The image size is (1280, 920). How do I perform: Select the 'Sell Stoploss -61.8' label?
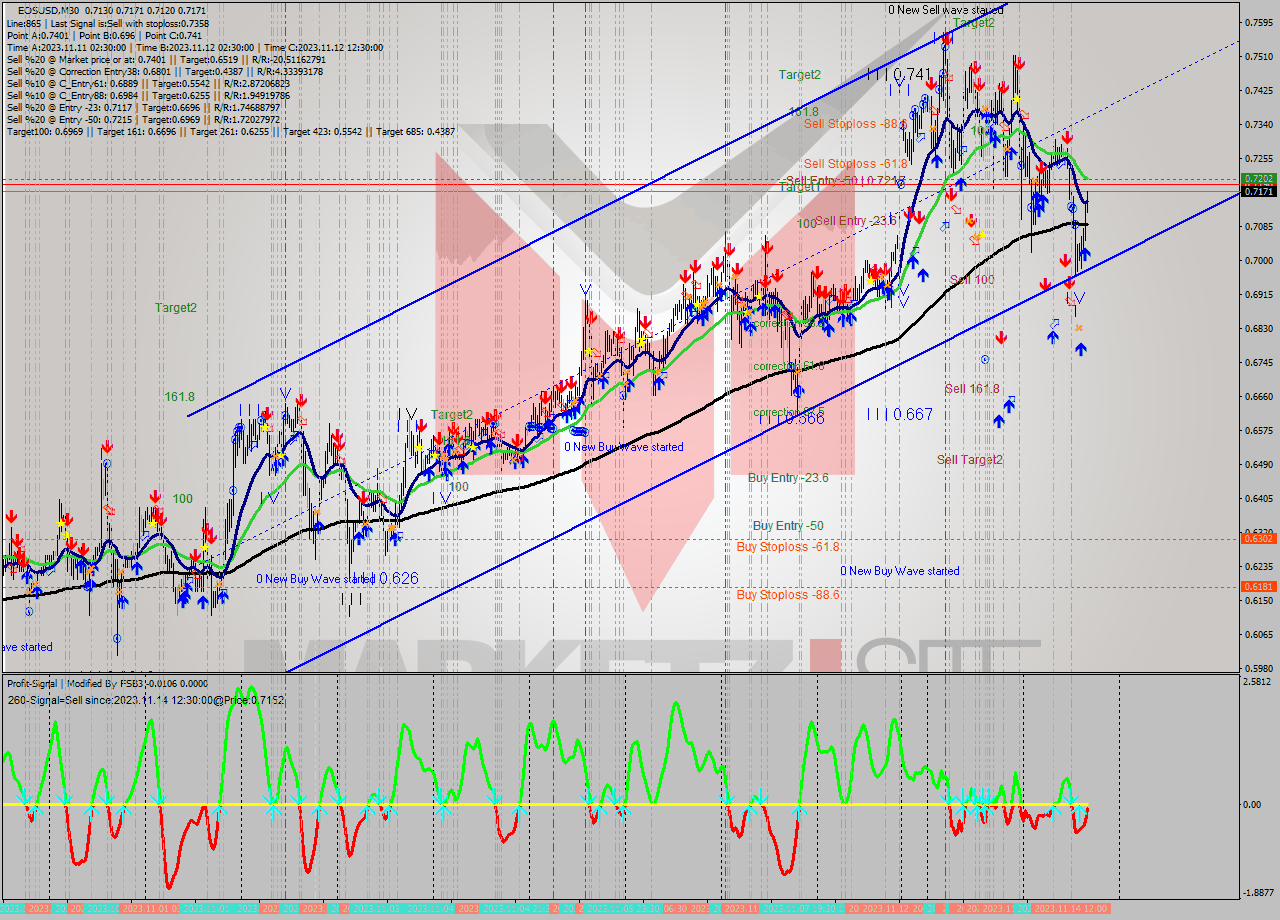click(x=855, y=164)
